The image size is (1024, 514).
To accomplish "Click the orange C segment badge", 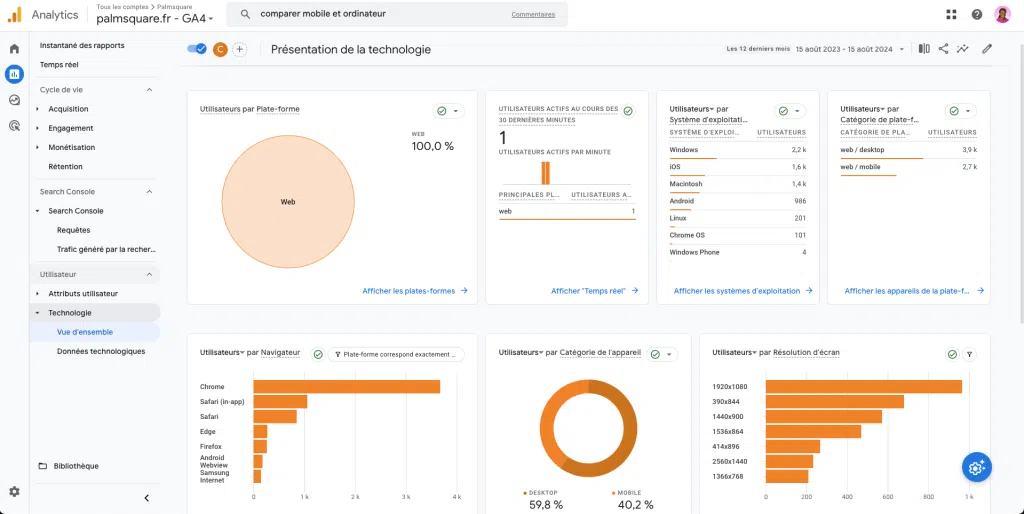I will click(220, 49).
